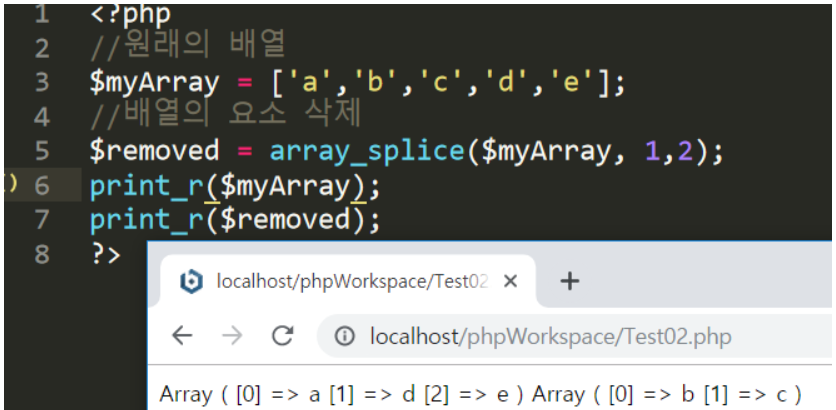Click the $removed variable on line 5
Image resolution: width=836 pixels, height=410 pixels.
tap(155, 151)
